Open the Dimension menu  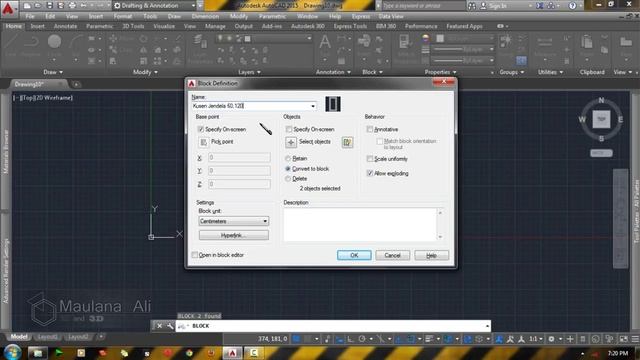205,16
